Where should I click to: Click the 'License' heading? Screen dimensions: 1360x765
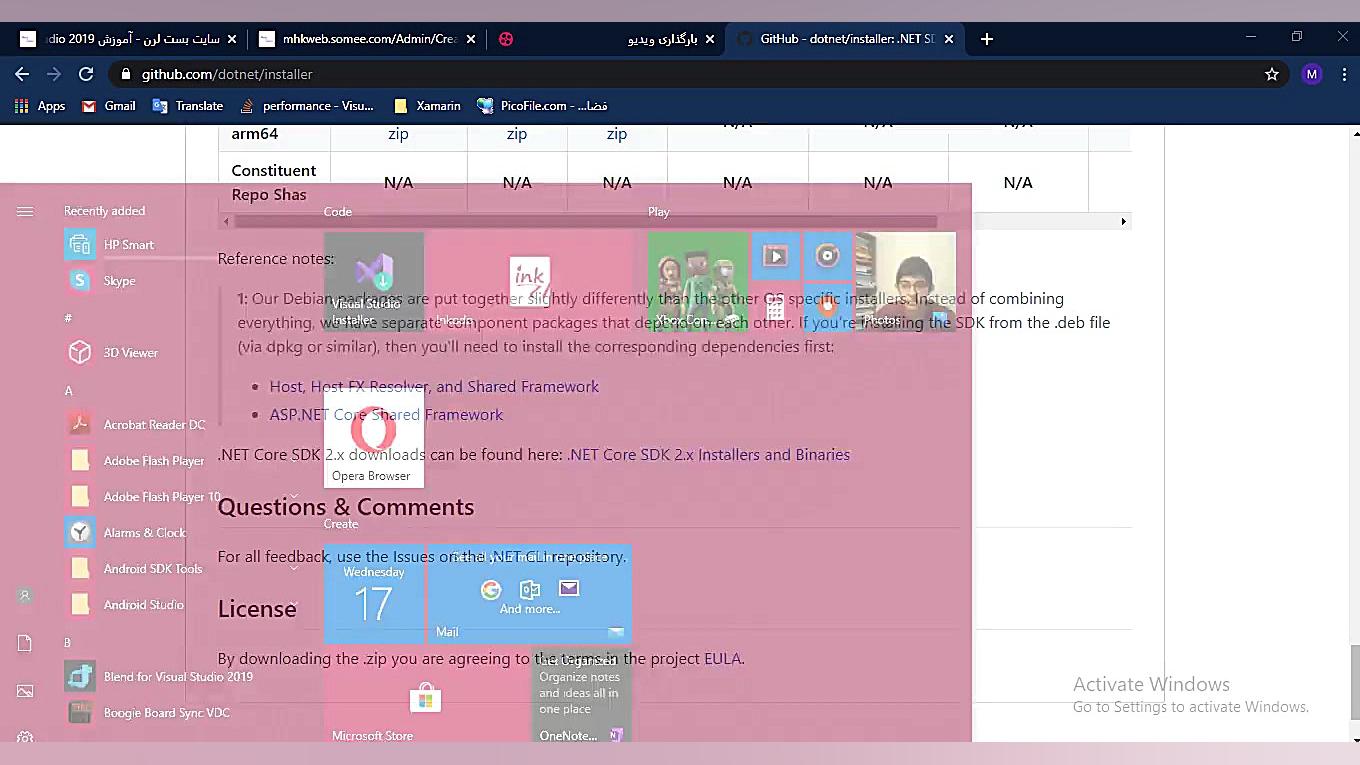pos(257,609)
